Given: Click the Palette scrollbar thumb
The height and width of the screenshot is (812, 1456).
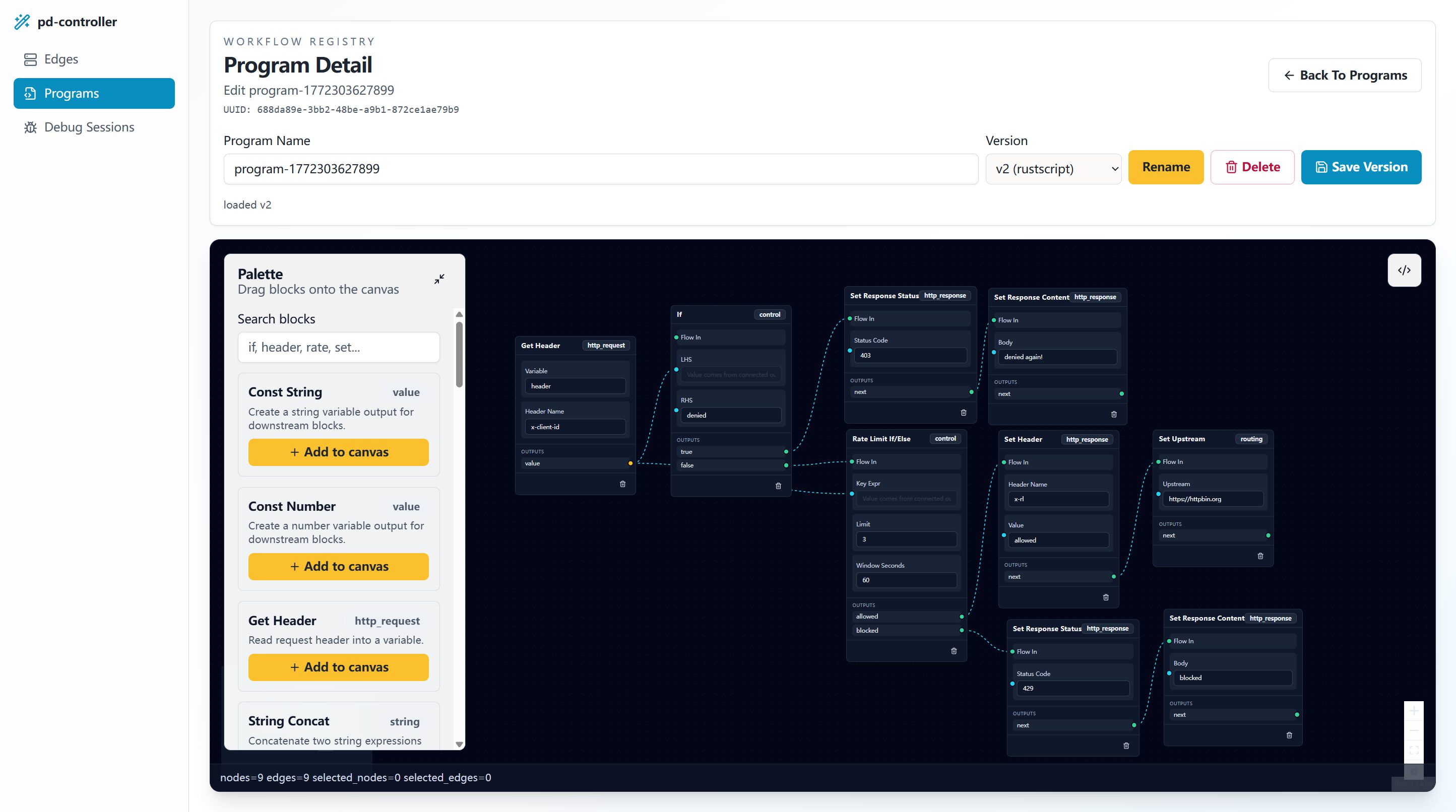Looking at the screenshot, I should point(459,354).
